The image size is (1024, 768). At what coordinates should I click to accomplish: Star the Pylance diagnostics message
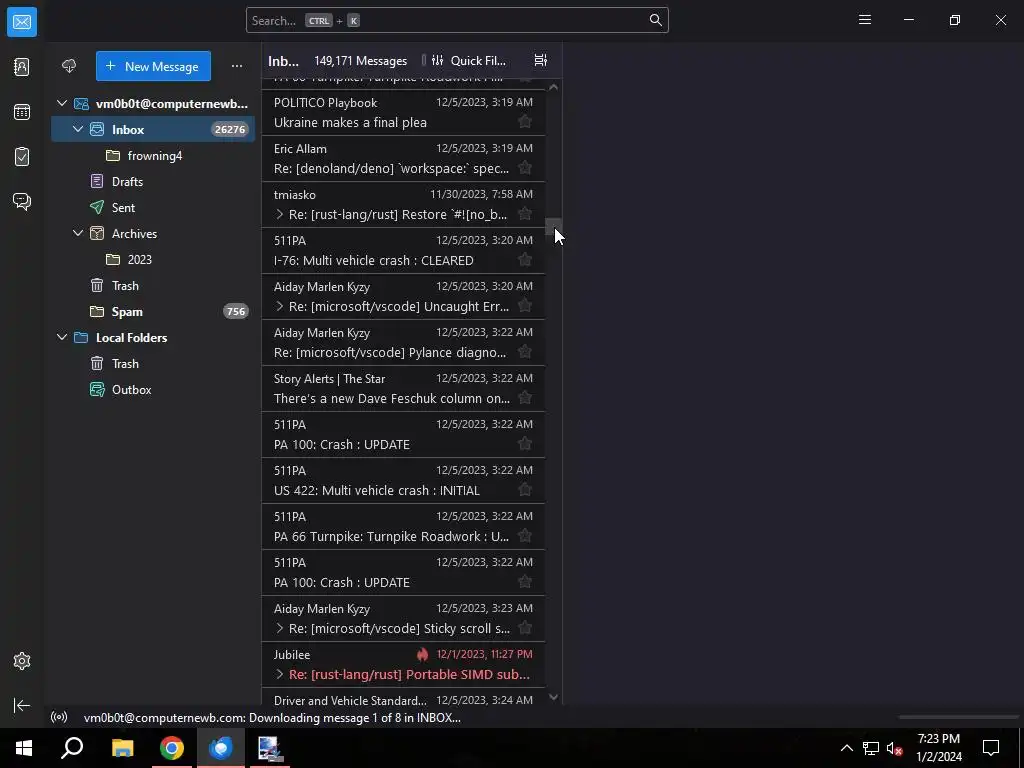coord(524,352)
